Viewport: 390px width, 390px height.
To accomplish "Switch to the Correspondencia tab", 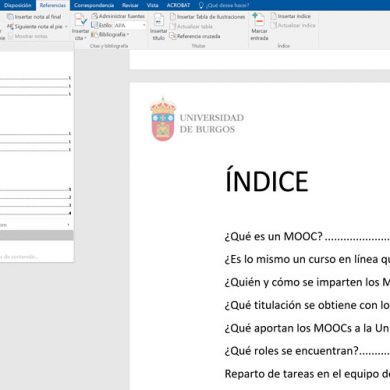I will [x=94, y=5].
